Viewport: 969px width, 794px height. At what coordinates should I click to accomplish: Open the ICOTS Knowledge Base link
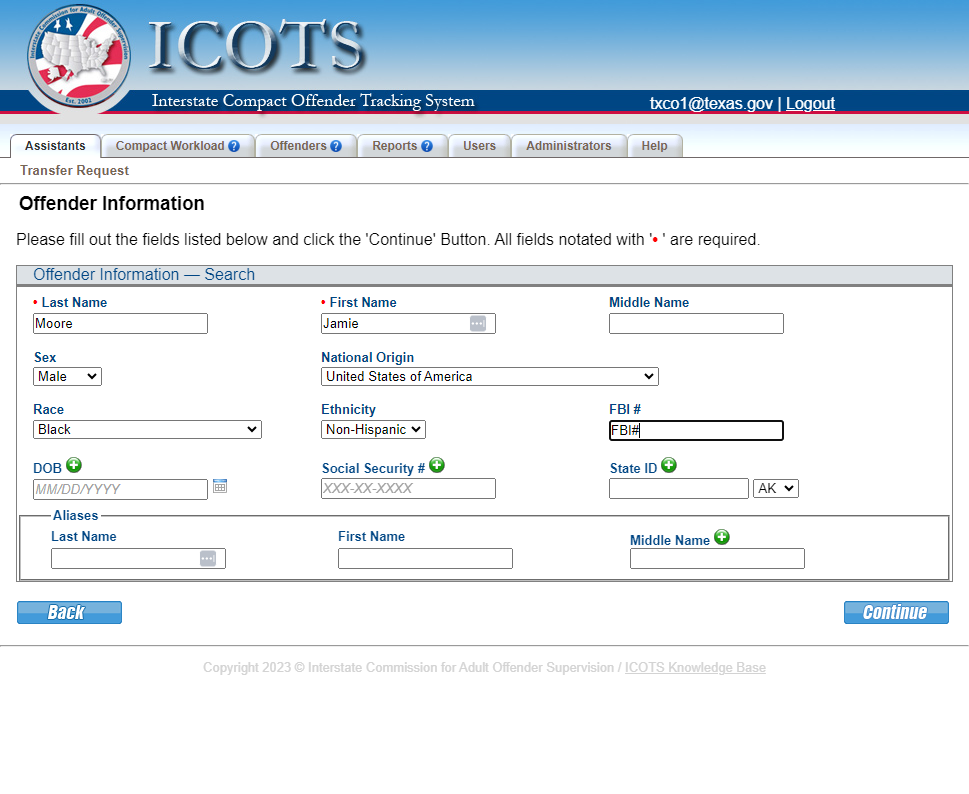tap(695, 667)
